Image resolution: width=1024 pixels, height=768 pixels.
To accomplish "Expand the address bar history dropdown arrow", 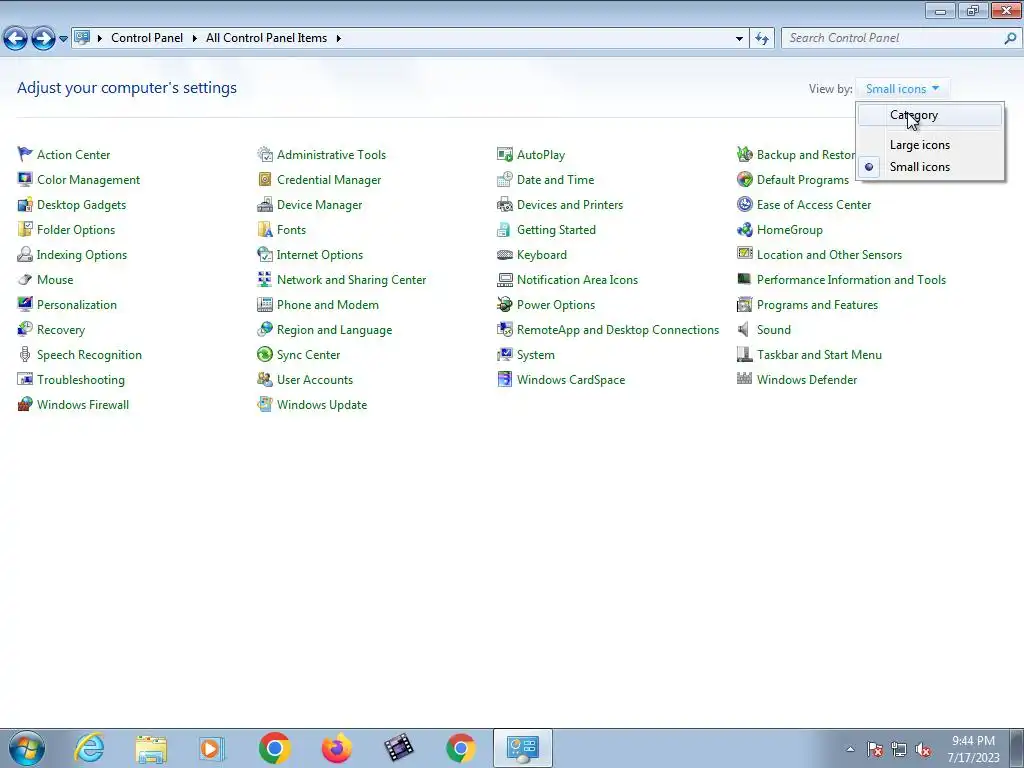I will [x=739, y=39].
